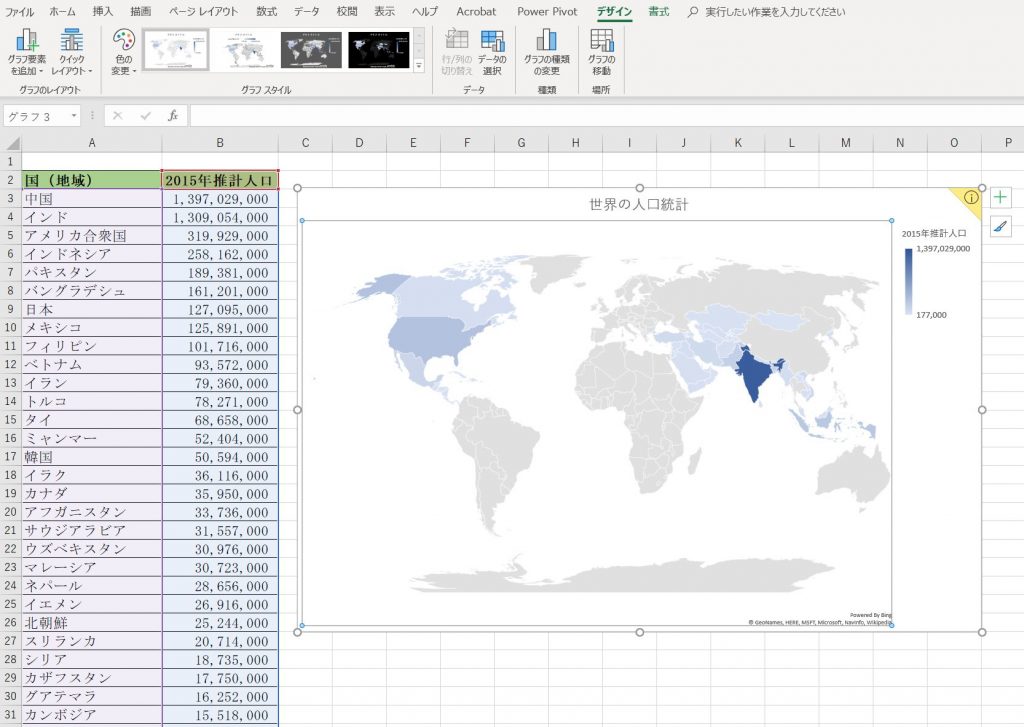
Task: Click the insert function fx icon
Action: pyautogui.click(x=172, y=116)
